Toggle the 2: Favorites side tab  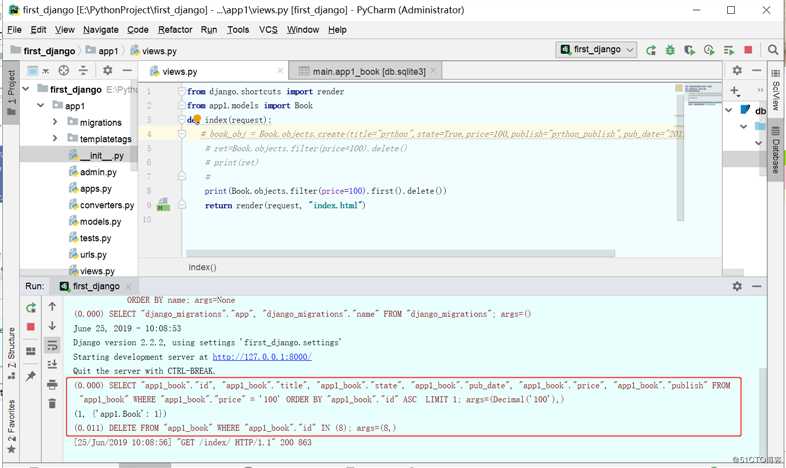[x=11, y=426]
